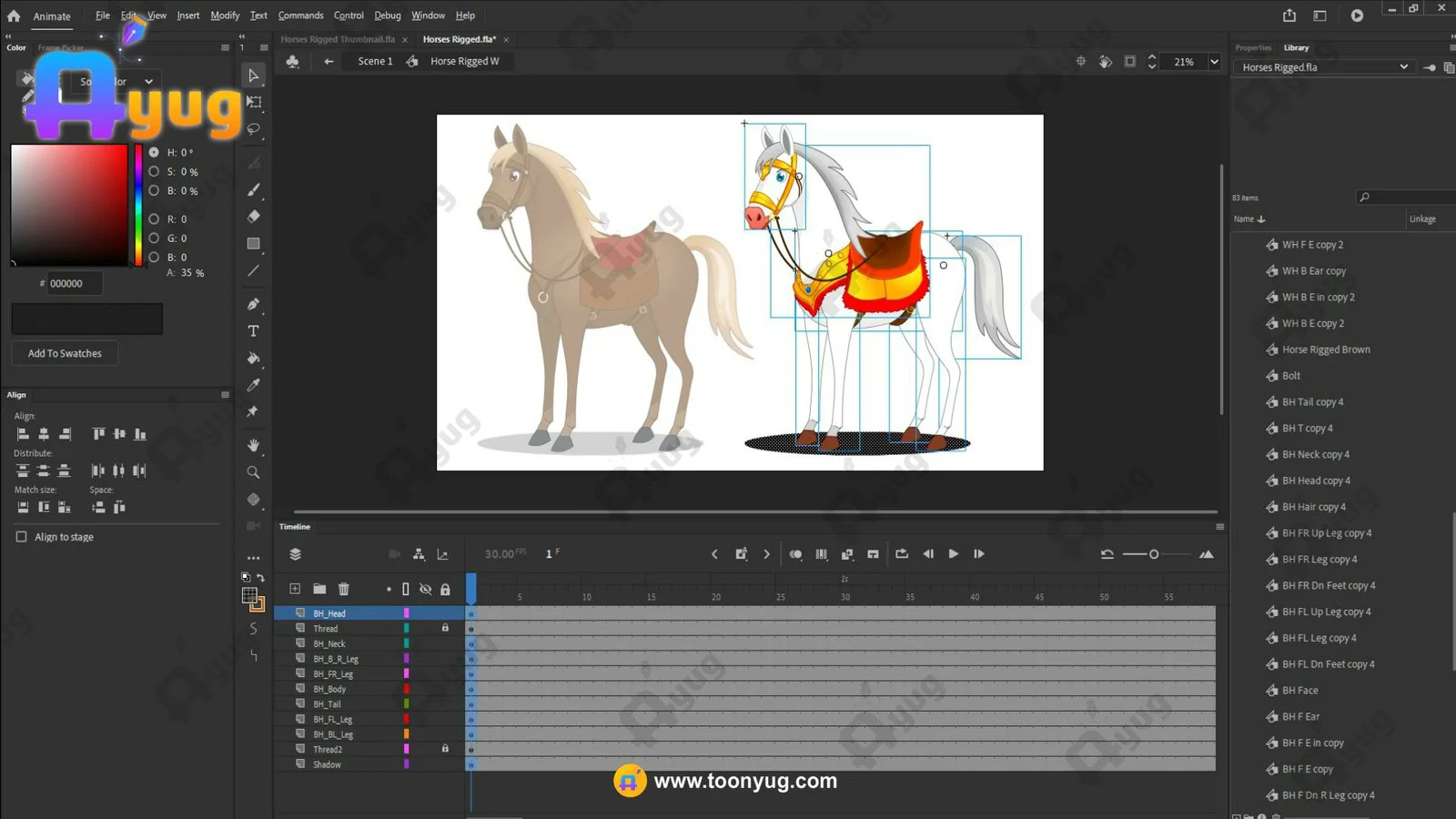
Task: Open the Modify menu
Action: (225, 15)
